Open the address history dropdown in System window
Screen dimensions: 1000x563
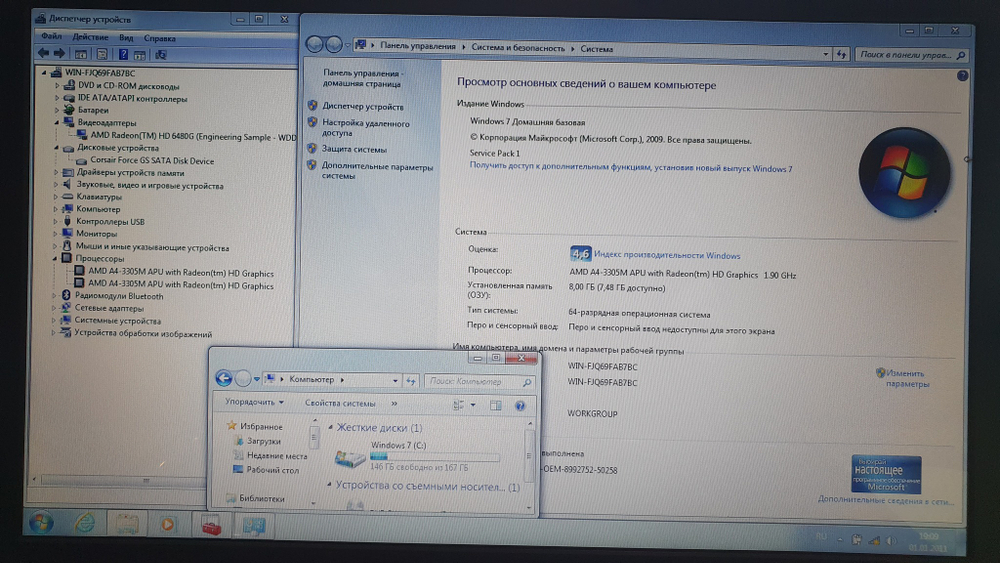click(826, 54)
